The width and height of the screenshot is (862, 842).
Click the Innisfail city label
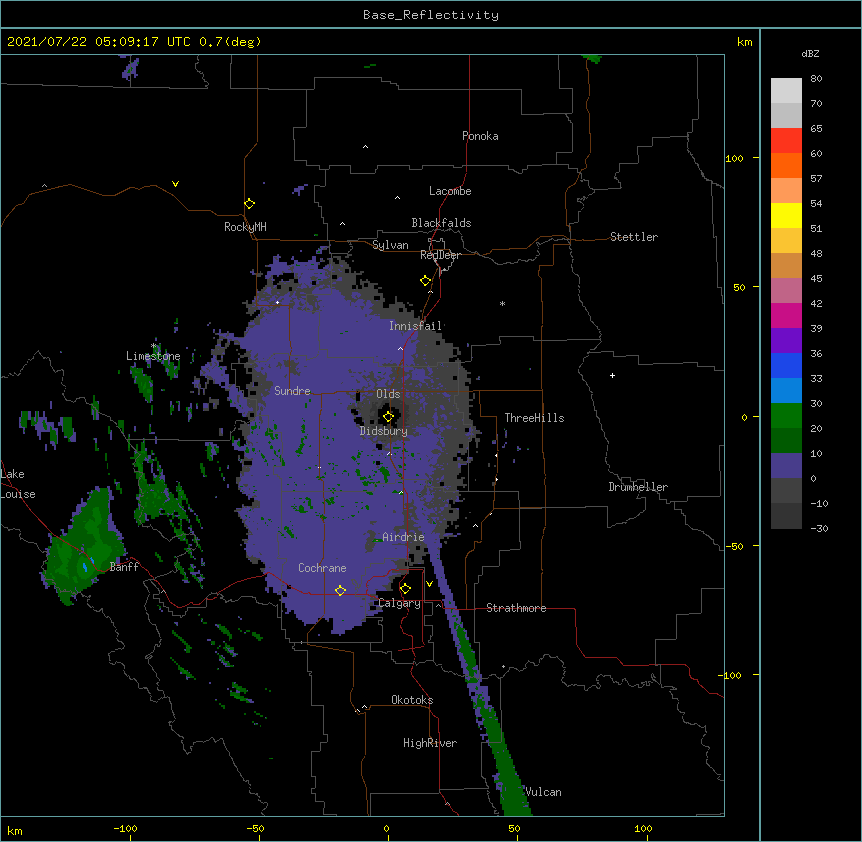pyautogui.click(x=415, y=326)
